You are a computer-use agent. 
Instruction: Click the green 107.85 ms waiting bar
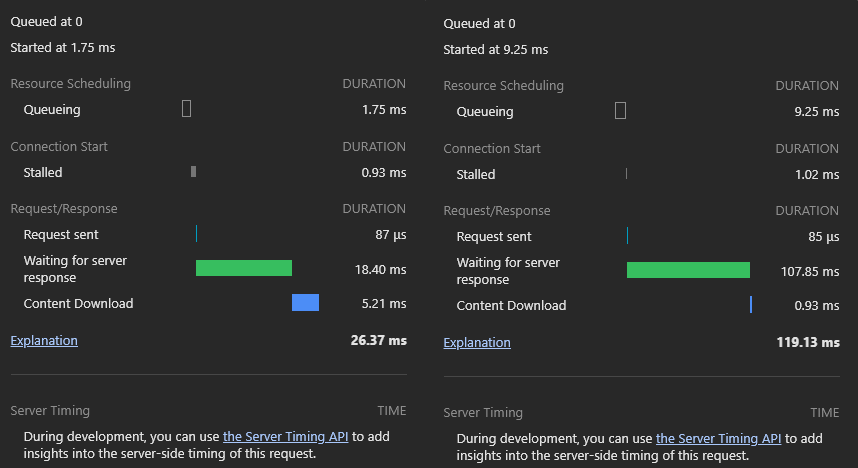pos(688,270)
